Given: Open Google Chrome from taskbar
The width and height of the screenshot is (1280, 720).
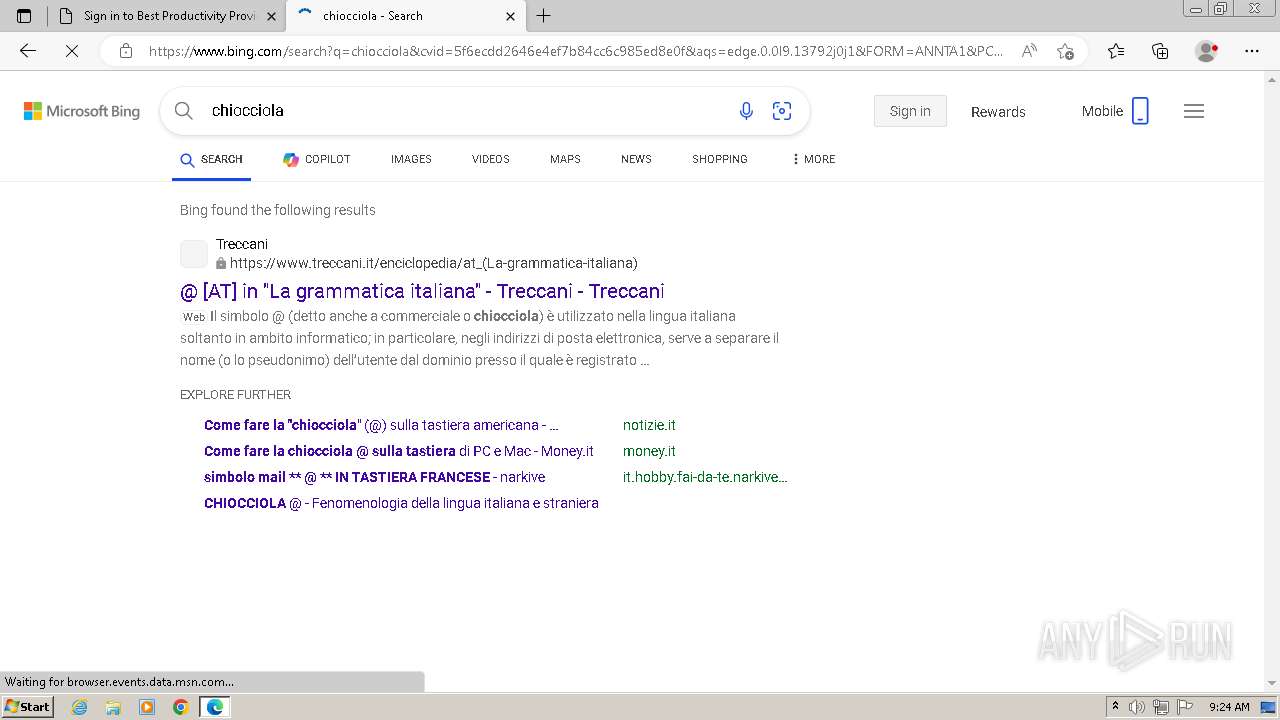Looking at the screenshot, I should coord(180,707).
